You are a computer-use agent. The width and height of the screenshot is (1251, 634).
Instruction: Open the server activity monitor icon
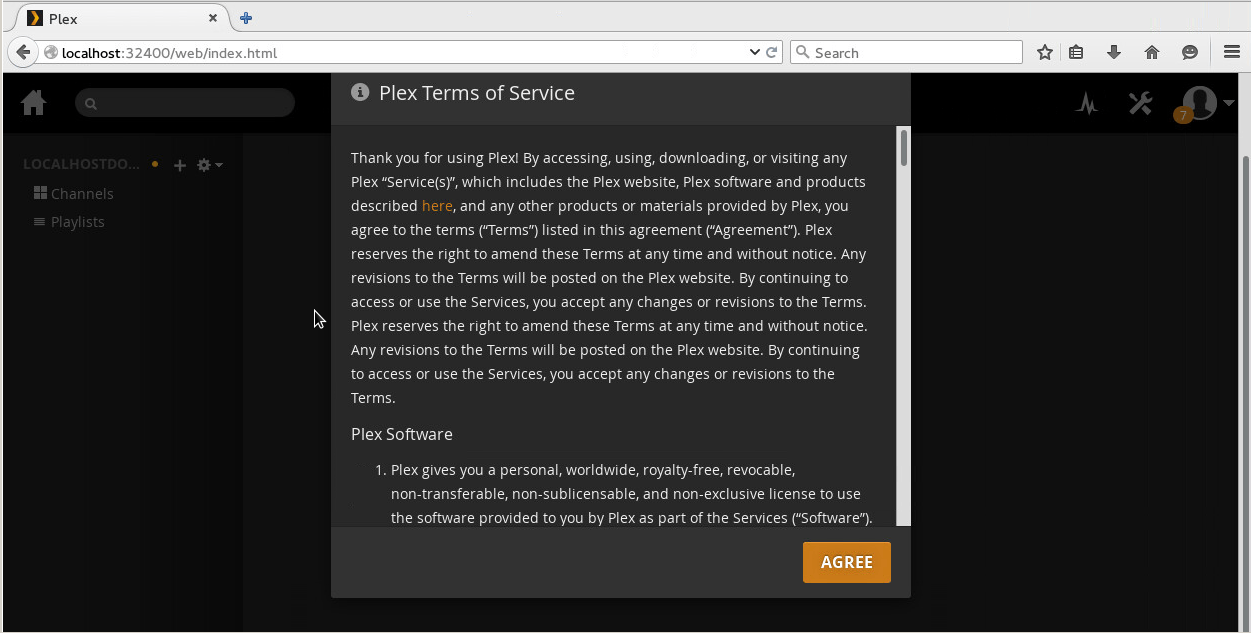(x=1087, y=103)
